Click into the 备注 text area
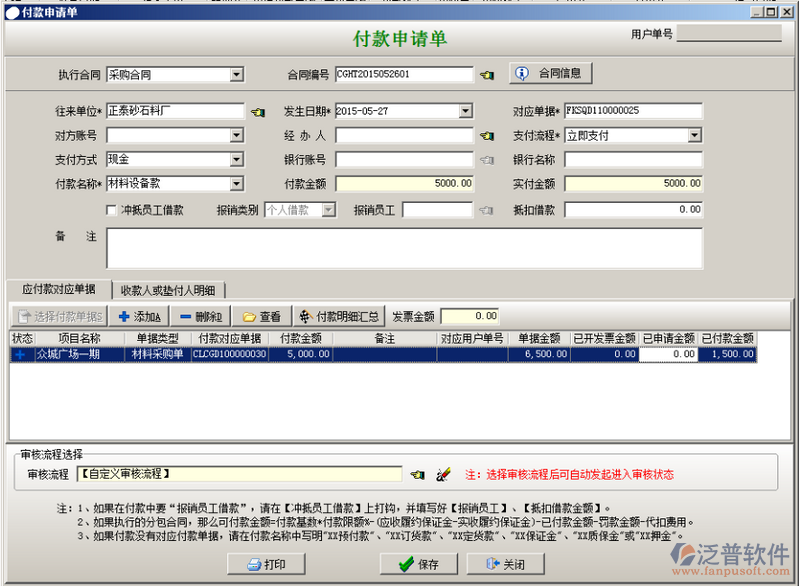Image resolution: width=800 pixels, height=587 pixels. coord(404,248)
